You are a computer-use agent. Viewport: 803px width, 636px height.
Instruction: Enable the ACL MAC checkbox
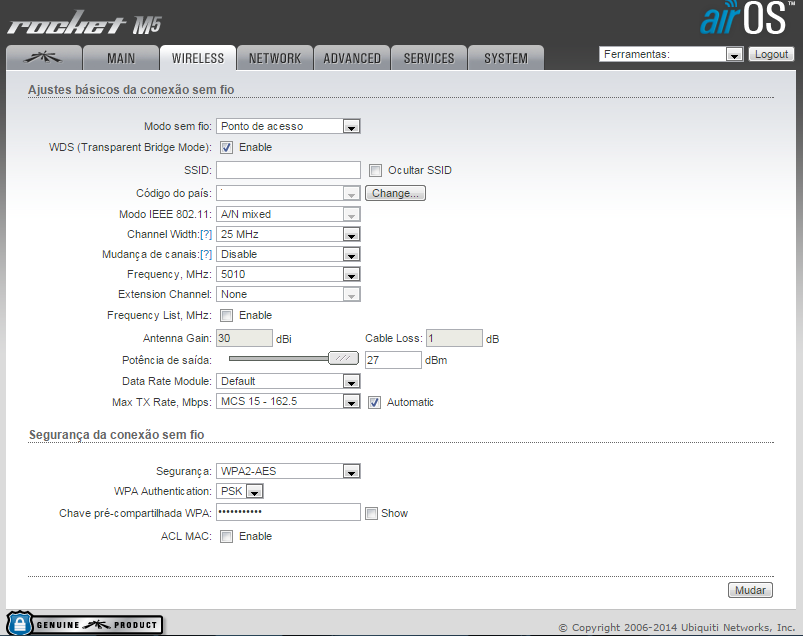click(x=226, y=536)
